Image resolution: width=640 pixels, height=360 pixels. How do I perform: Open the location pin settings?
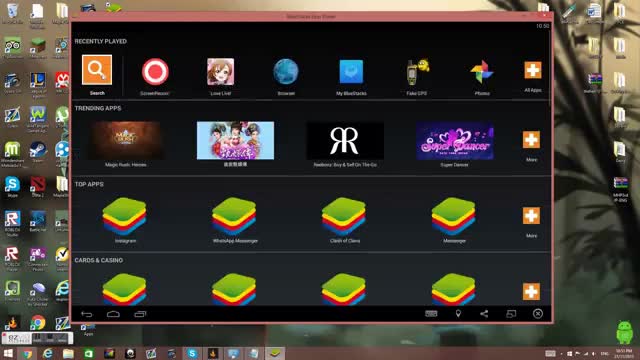(458, 313)
